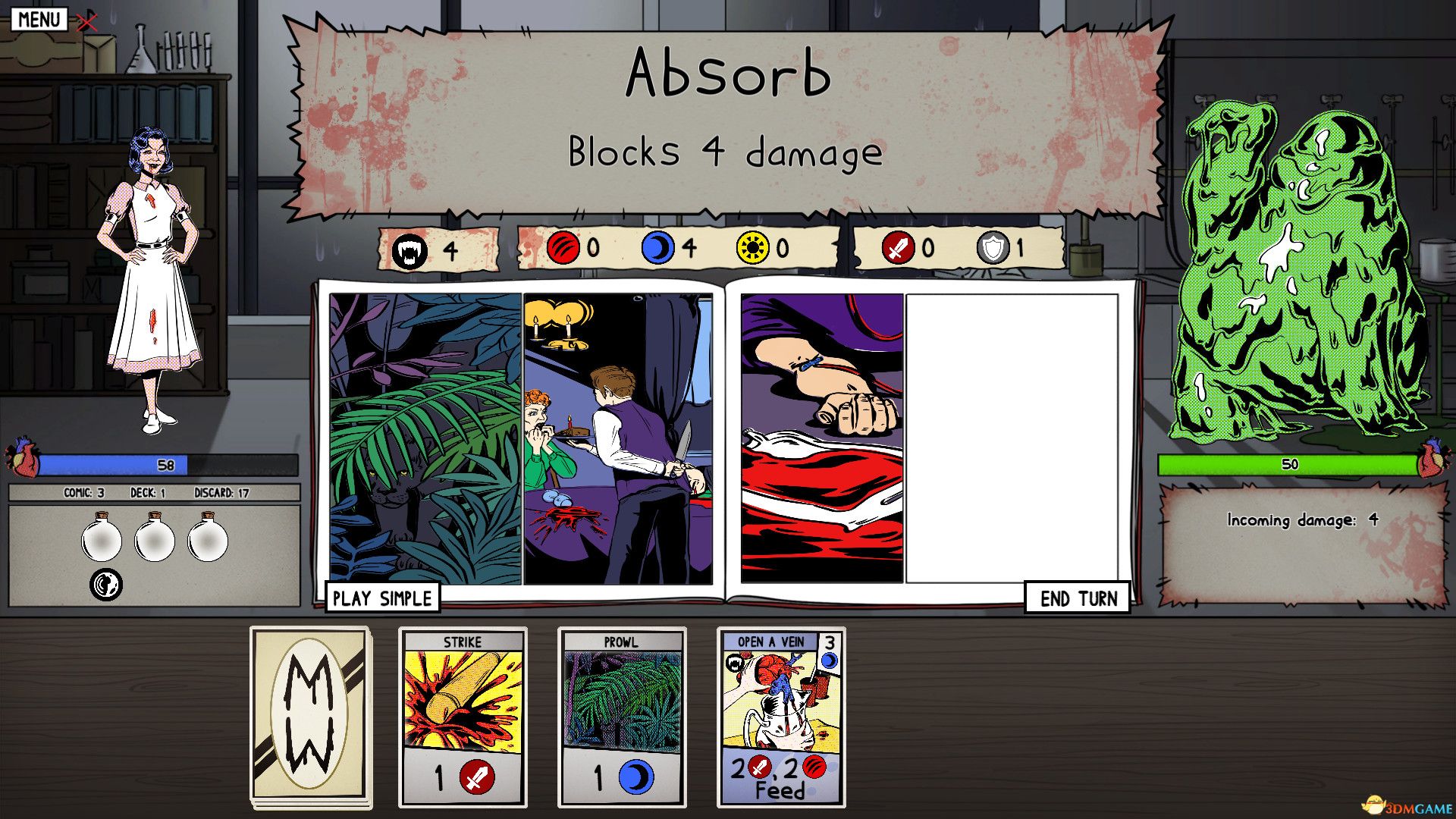The image size is (1456, 819).
Task: Click the player's blue health bar
Action: point(167,465)
